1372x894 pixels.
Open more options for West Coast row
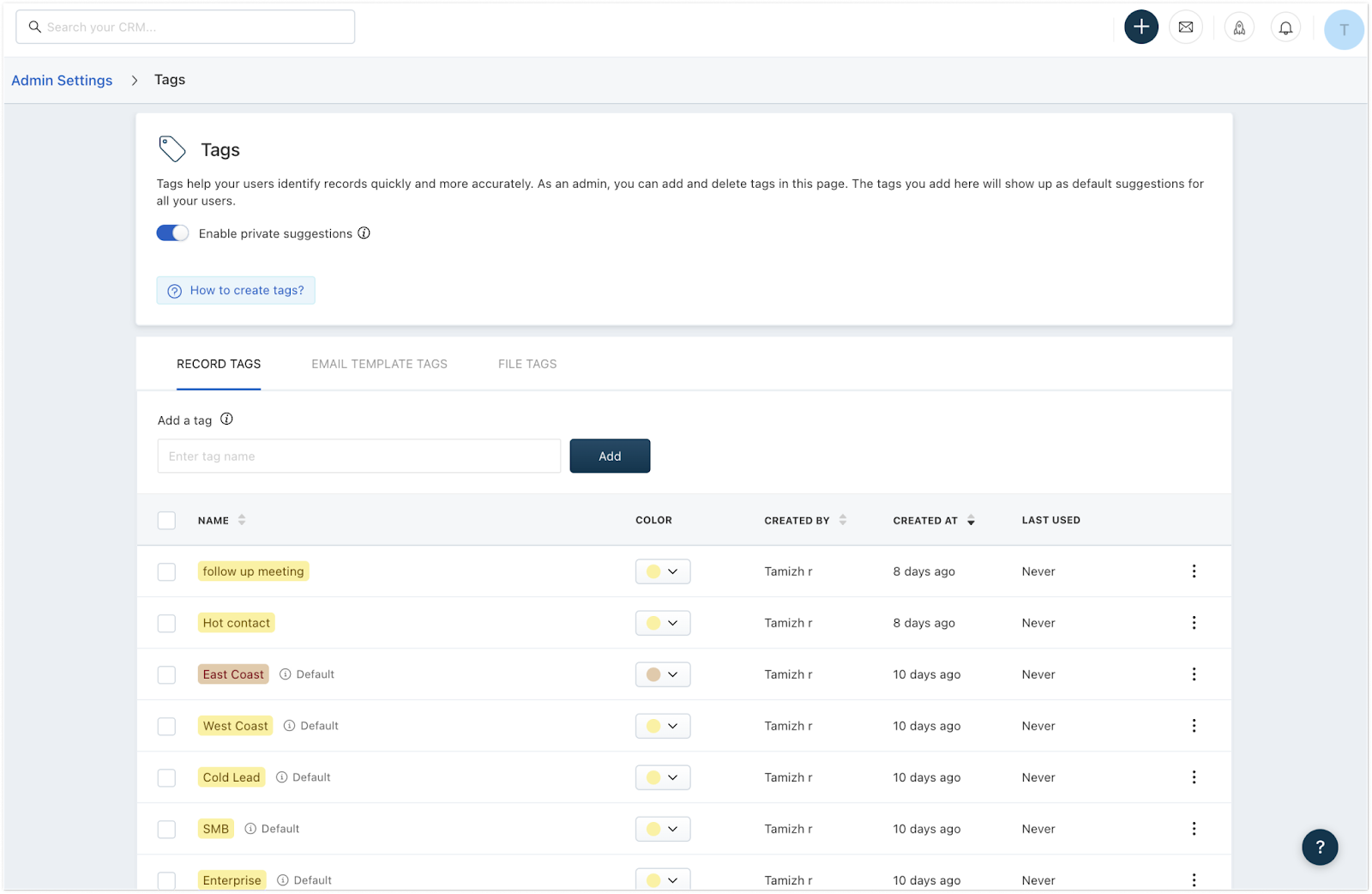coord(1194,726)
